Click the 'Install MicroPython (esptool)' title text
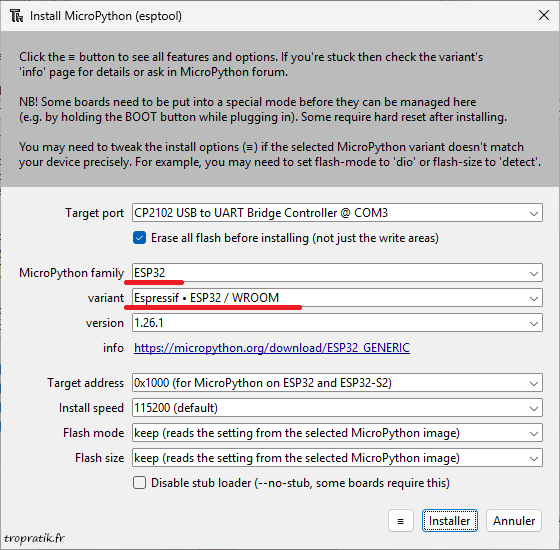This screenshot has height=550, width=560. pyautogui.click(x=106, y=16)
